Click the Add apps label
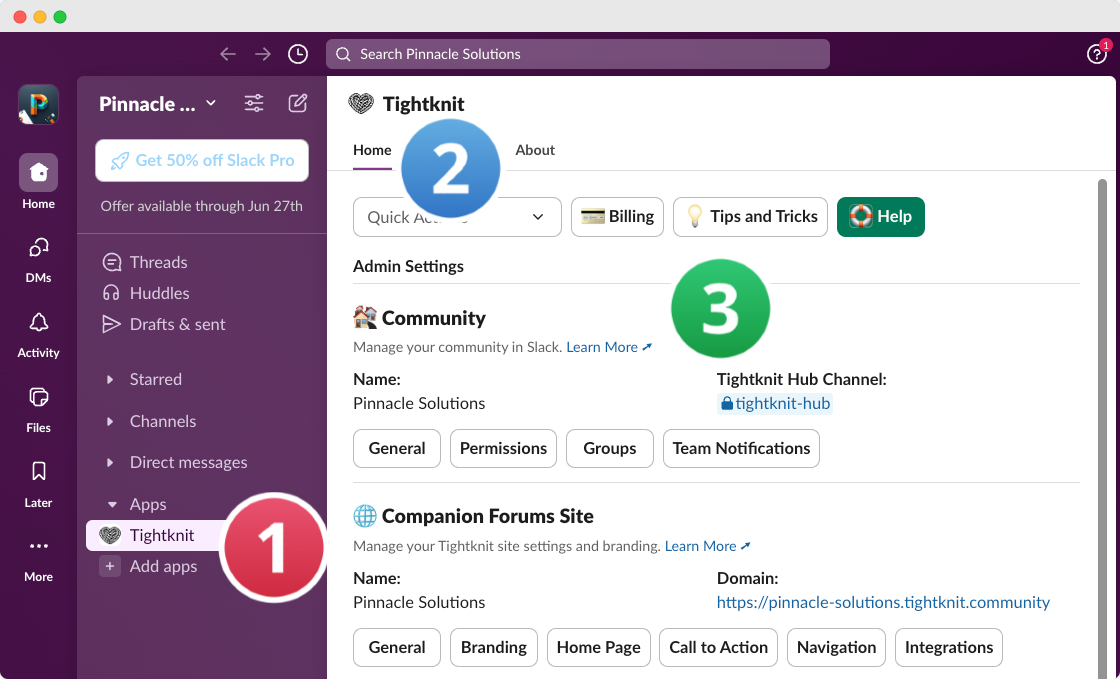This screenshot has width=1120, height=679. (164, 567)
